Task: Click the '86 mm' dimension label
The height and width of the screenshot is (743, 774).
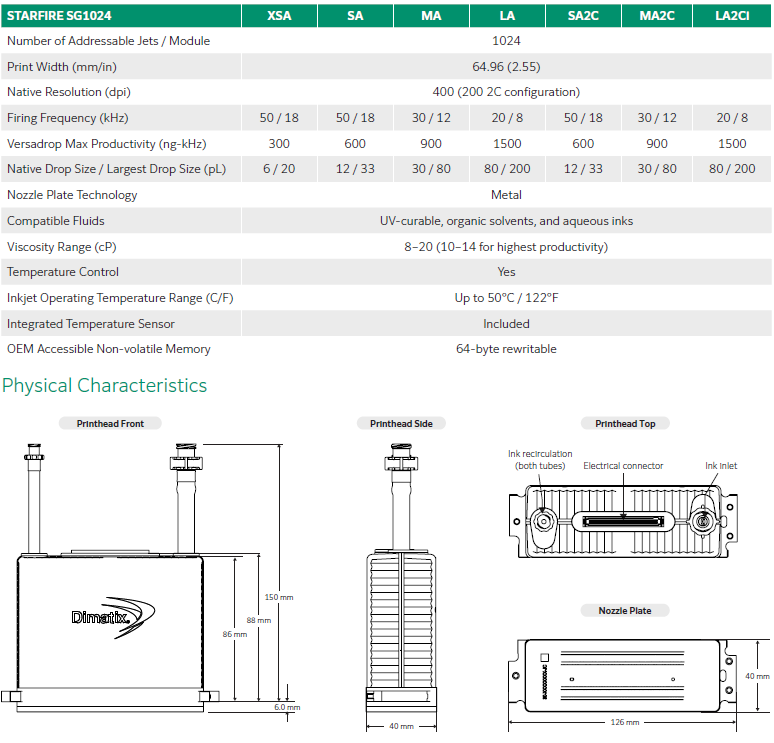Action: [x=234, y=634]
